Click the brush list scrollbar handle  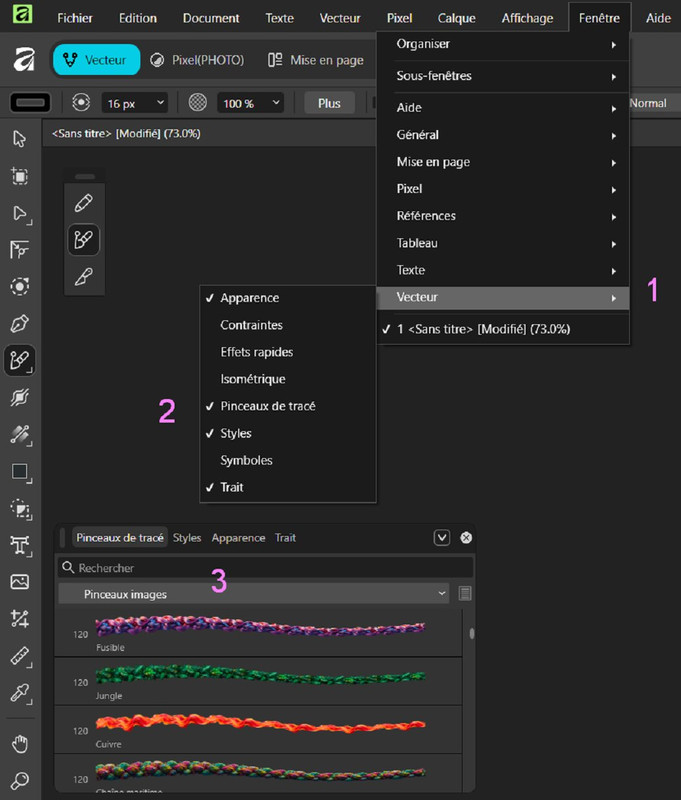(x=472, y=633)
